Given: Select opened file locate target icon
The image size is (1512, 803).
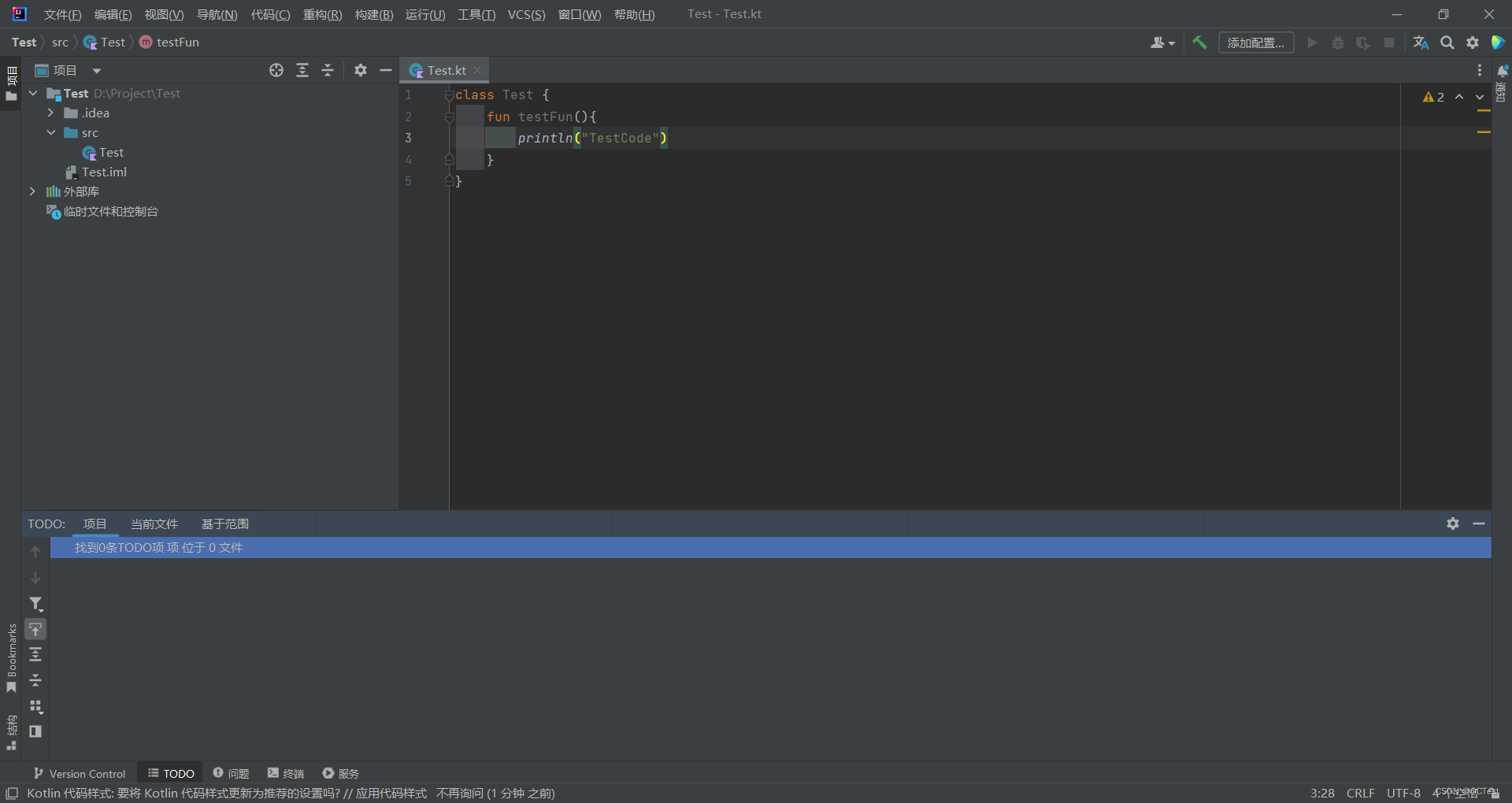Looking at the screenshot, I should 276,70.
